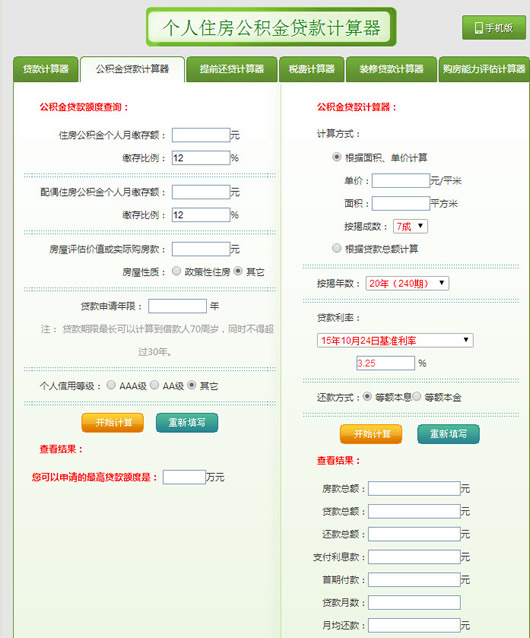
Task: Click right panel 重新填写 reset button
Action: (x=448, y=434)
